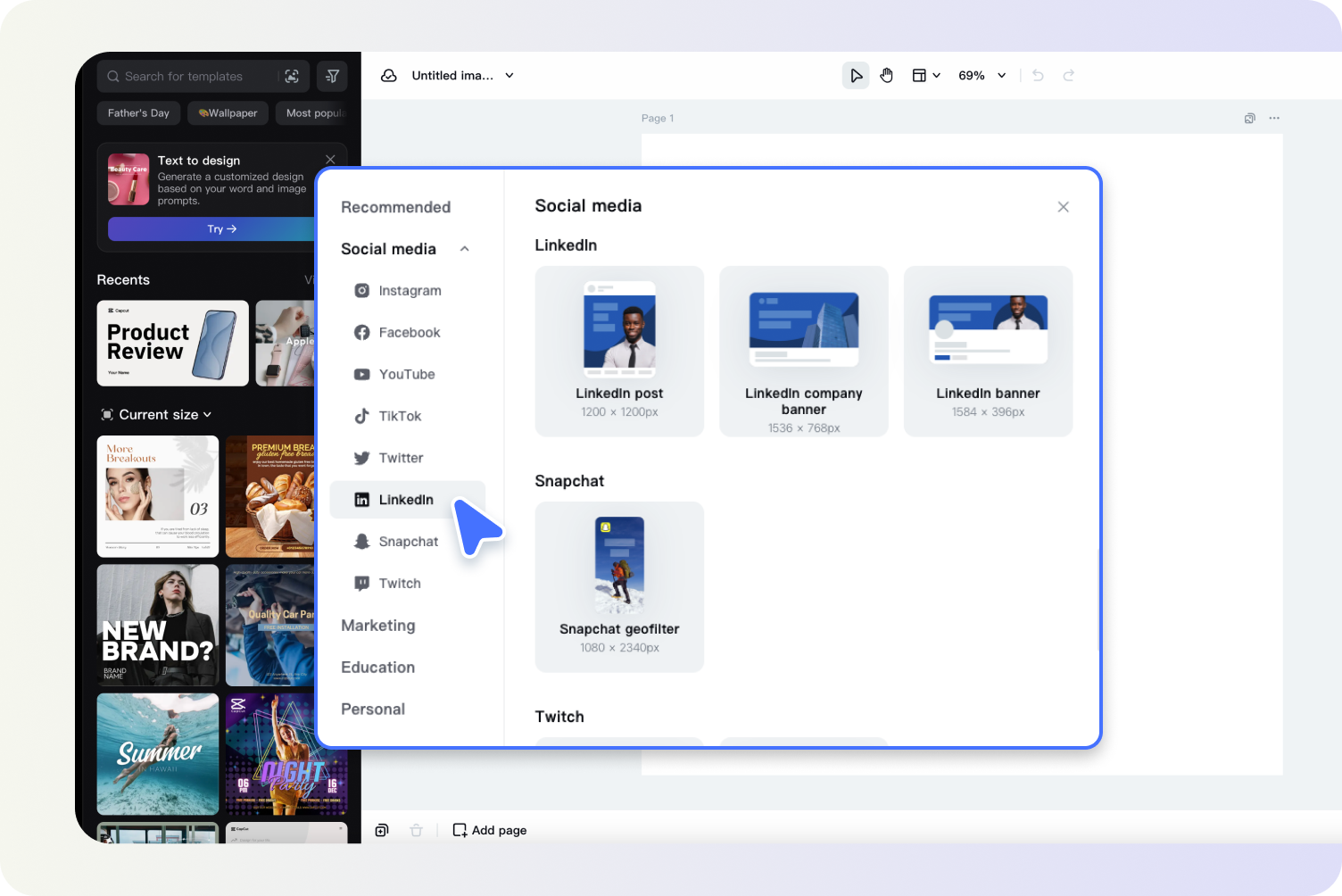Click Add page button
This screenshot has width=1342, height=896.
(x=490, y=831)
